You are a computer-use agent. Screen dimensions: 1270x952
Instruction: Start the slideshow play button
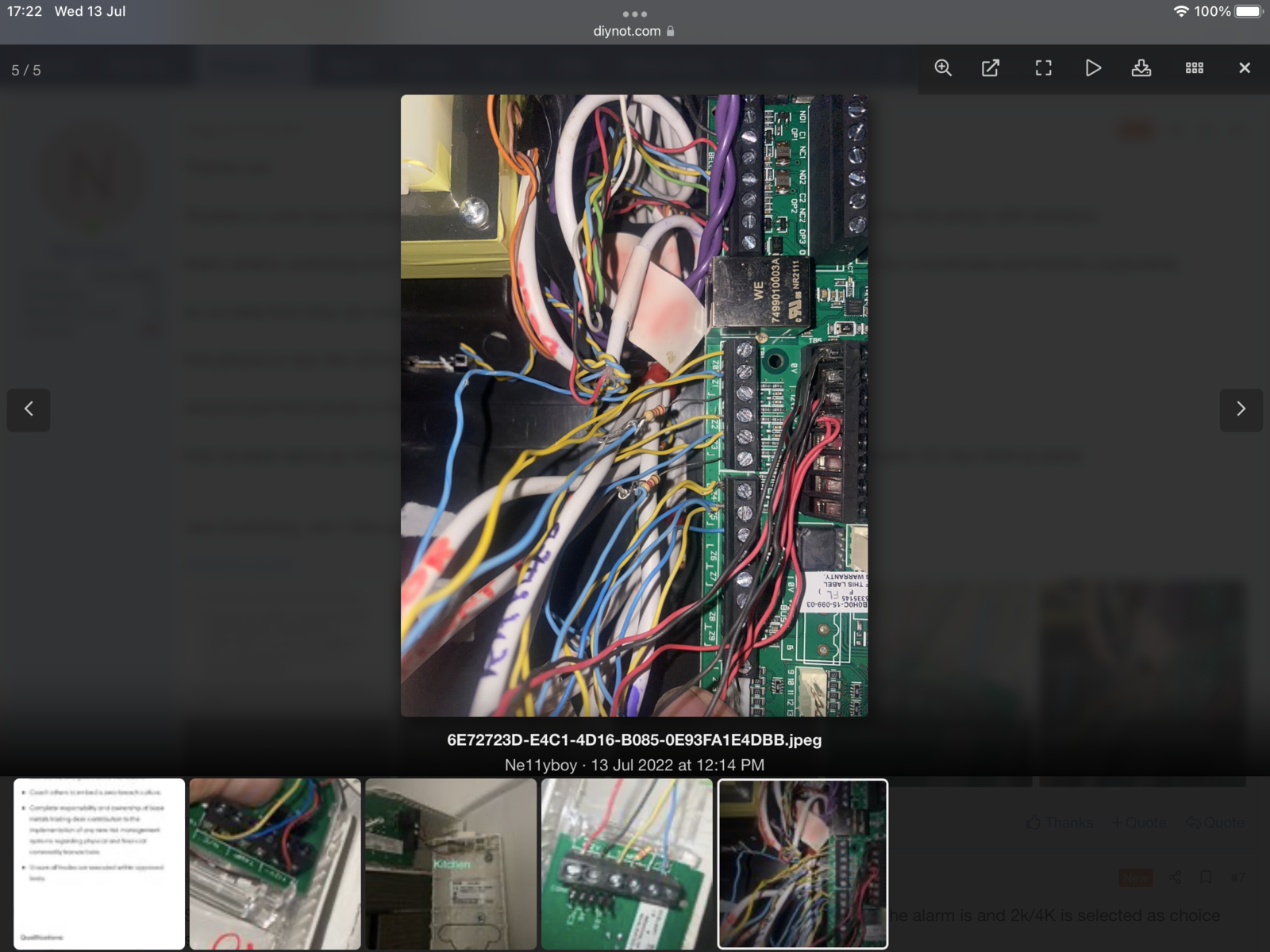[x=1093, y=68]
